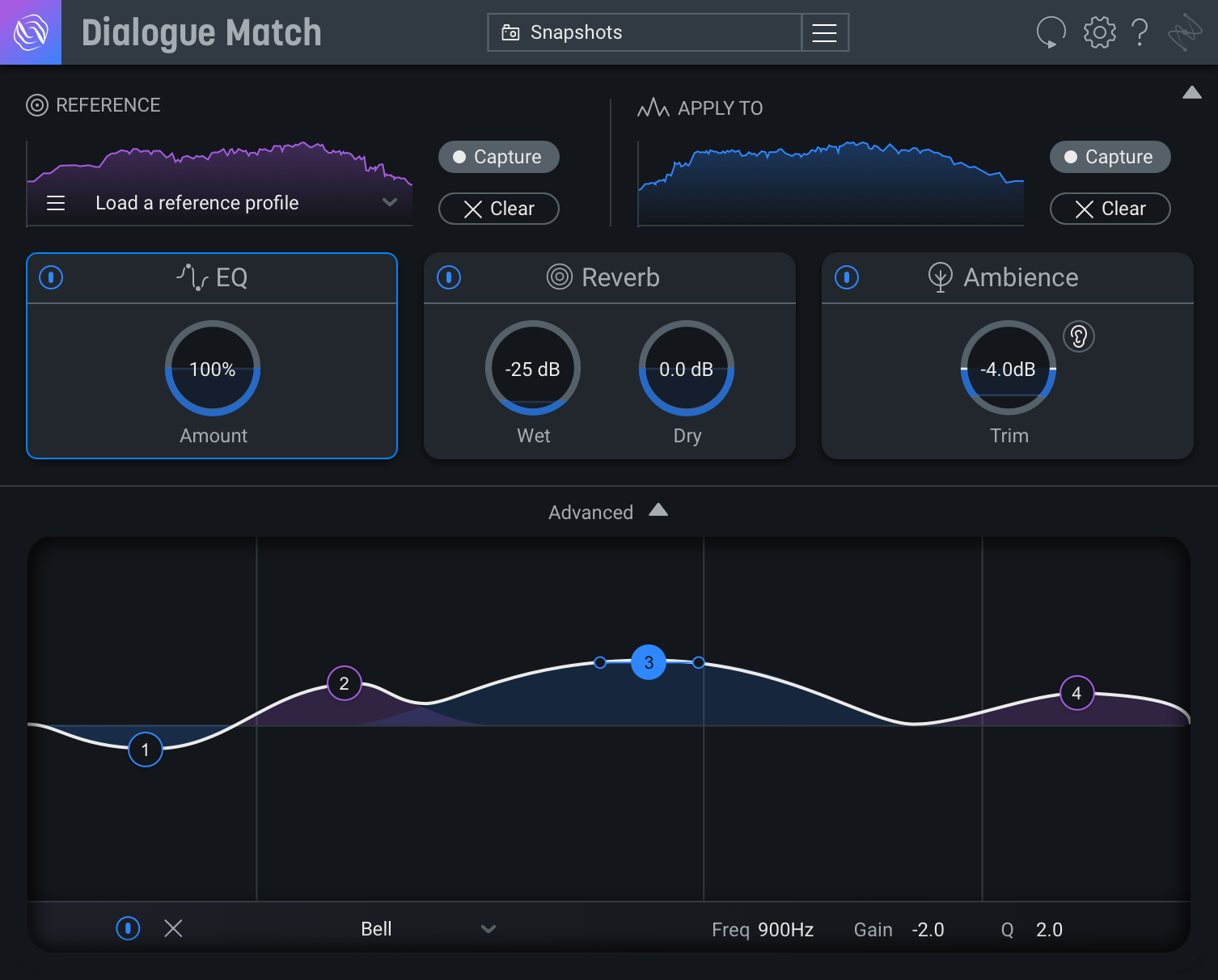Clear the Apply To profile
The width and height of the screenshot is (1218, 980).
1110,209
